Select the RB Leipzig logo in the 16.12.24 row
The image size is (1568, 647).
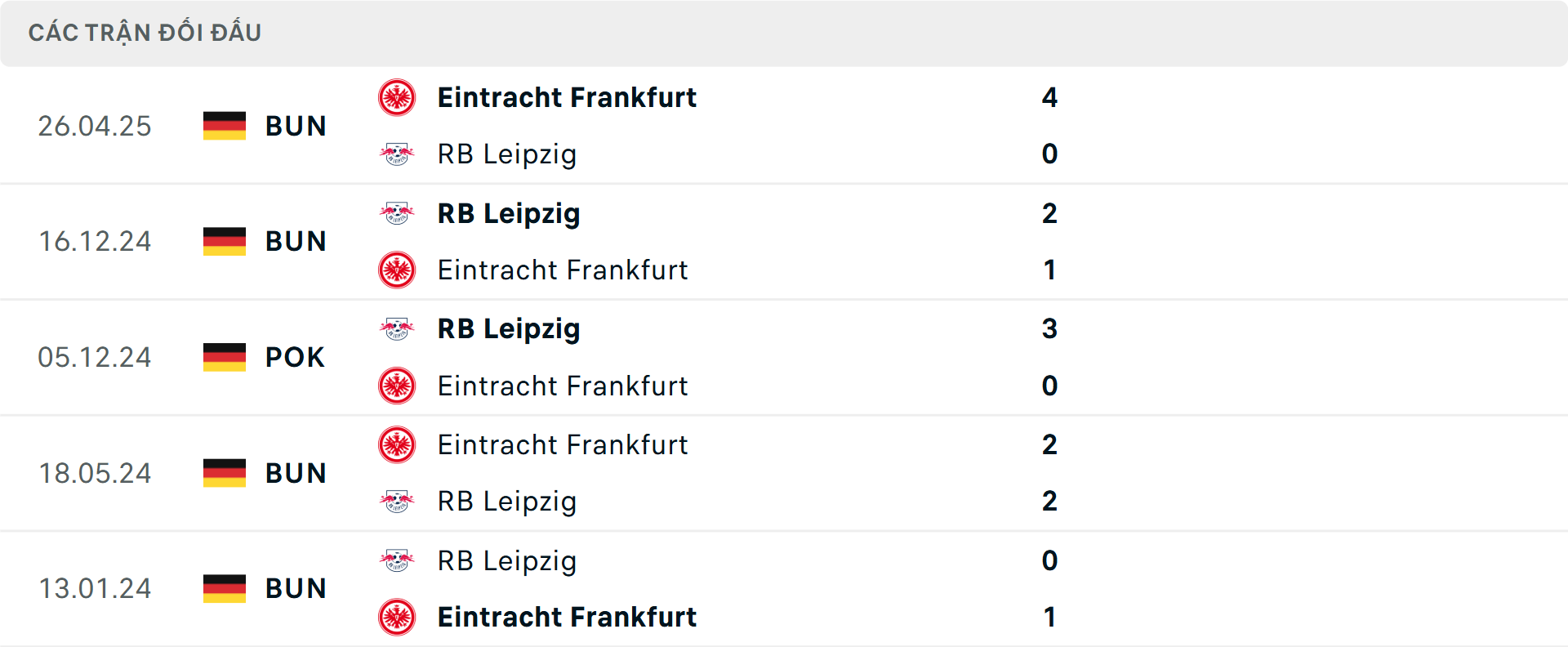pos(398,213)
